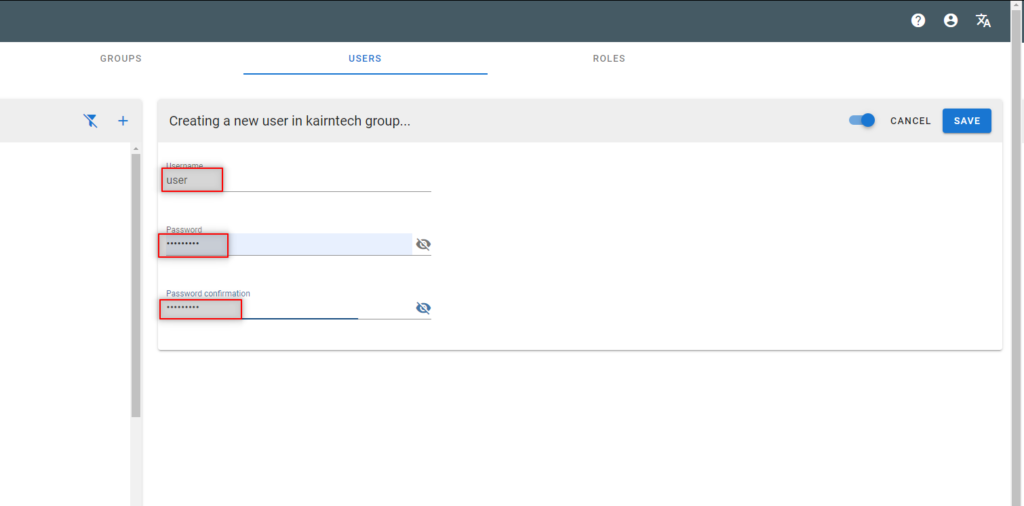This screenshot has width=1024, height=506.
Task: Focus the Password input field
Action: 289,244
